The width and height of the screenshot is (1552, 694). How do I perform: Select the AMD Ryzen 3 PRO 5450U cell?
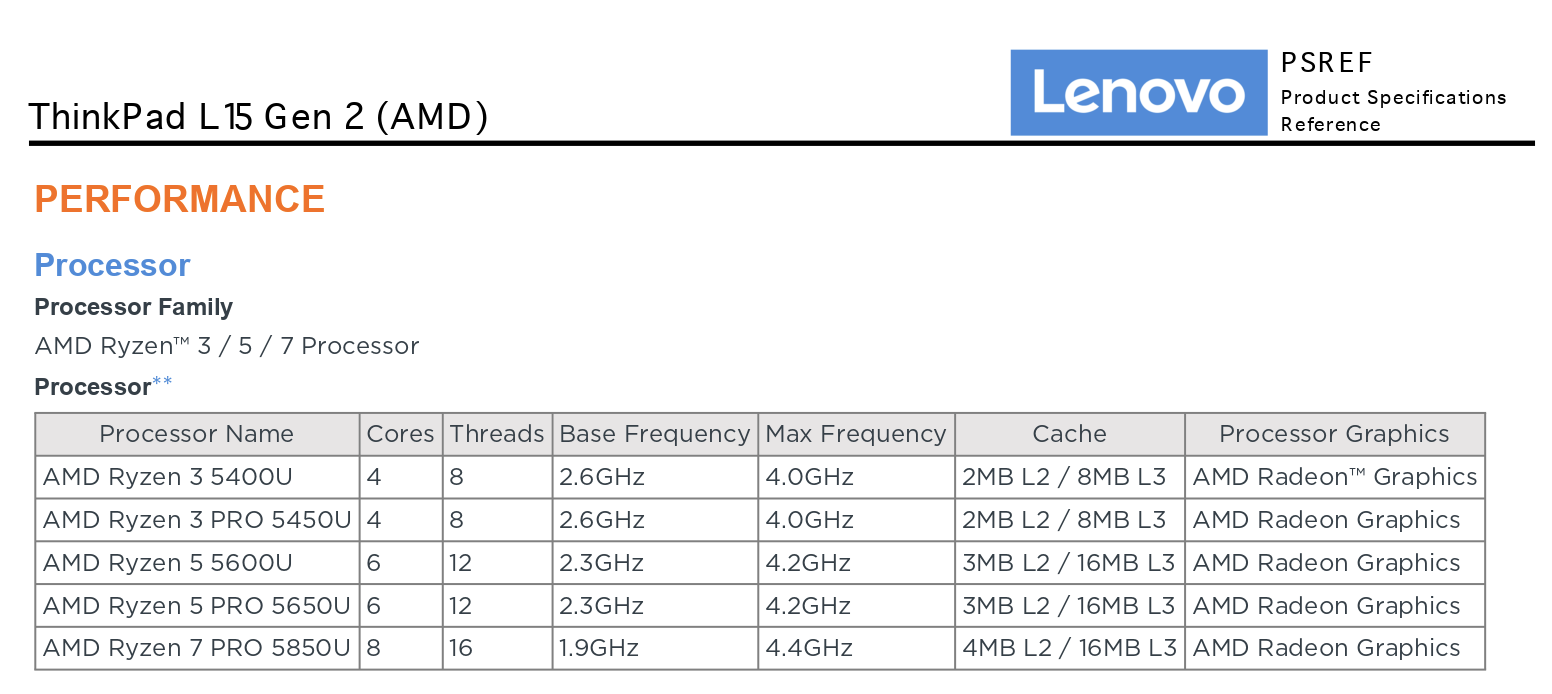point(197,520)
